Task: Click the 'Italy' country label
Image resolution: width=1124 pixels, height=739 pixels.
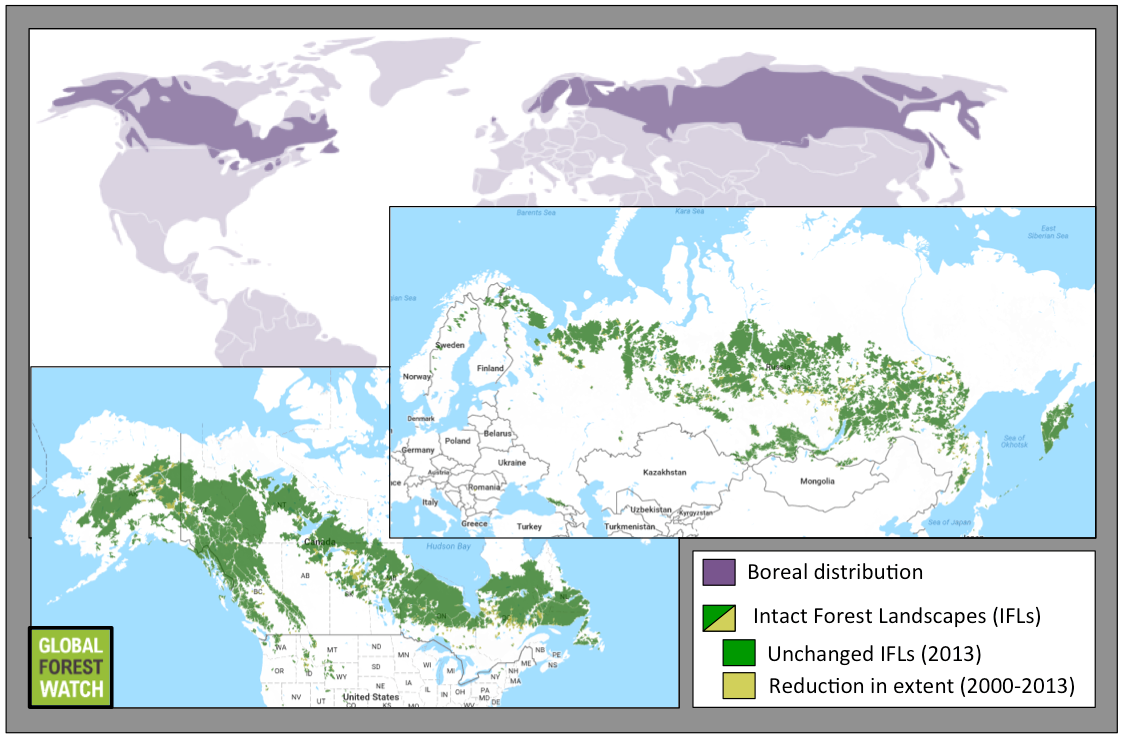Action: pos(430,502)
